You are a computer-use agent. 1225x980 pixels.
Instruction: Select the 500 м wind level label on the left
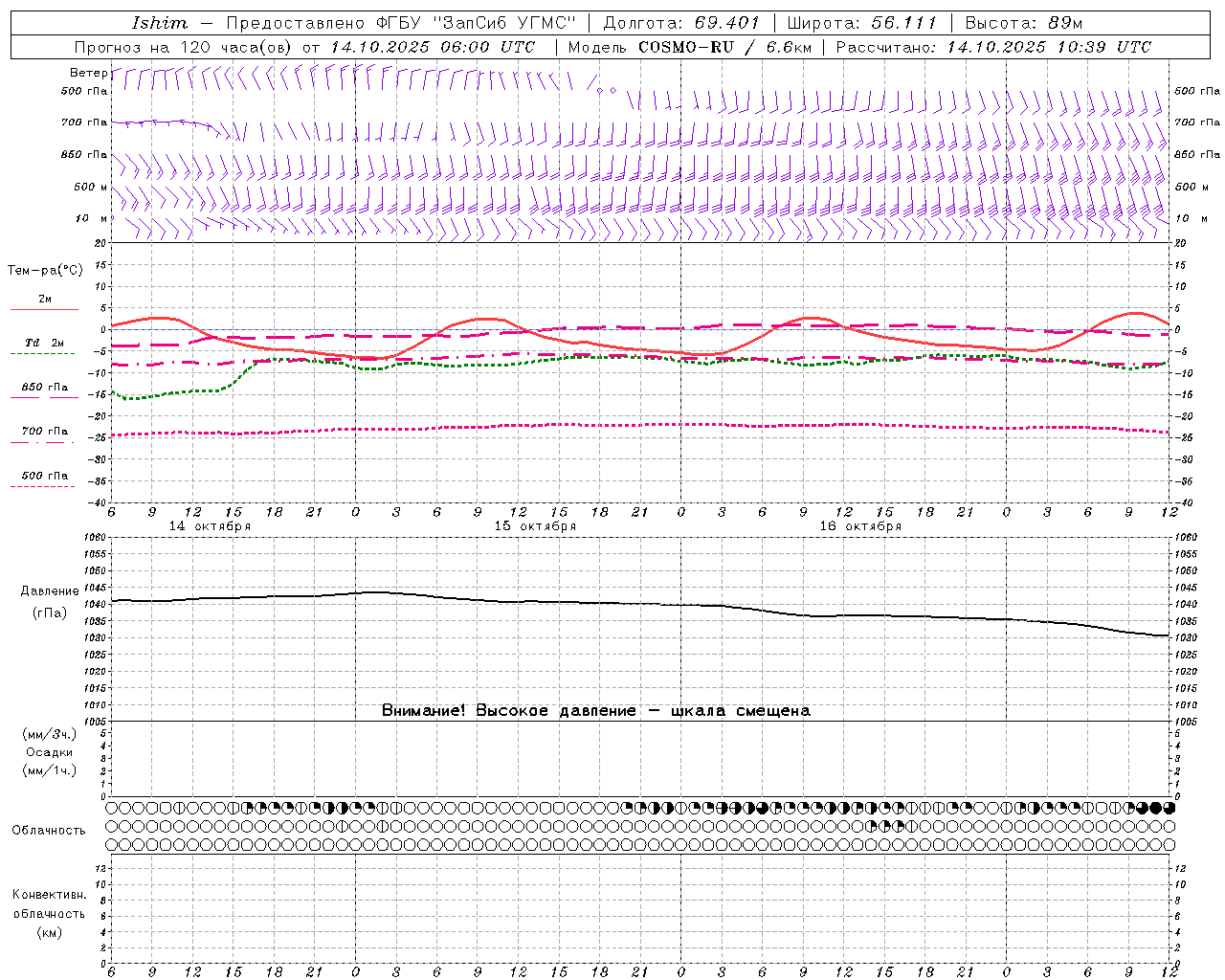tap(91, 187)
